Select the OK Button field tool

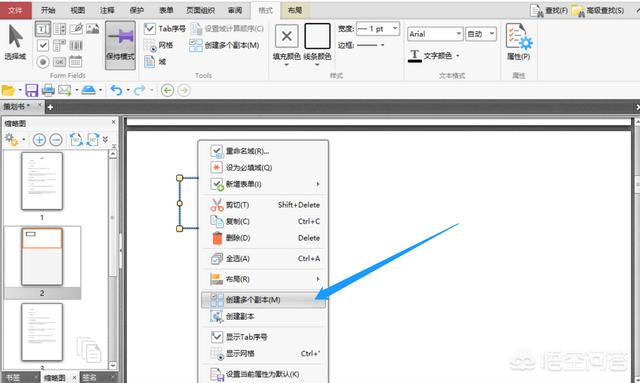(x=60, y=62)
